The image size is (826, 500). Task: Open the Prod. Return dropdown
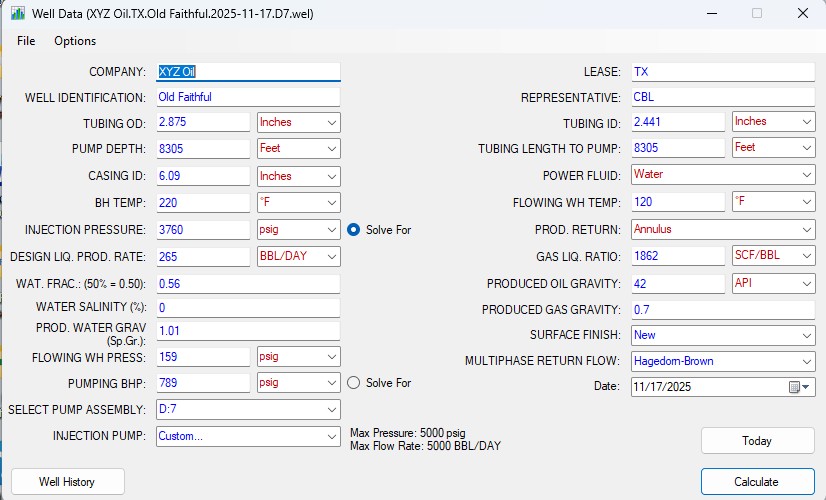(723, 229)
